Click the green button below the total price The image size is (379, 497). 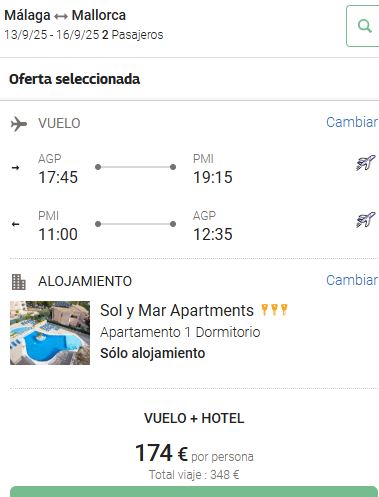coord(194,492)
